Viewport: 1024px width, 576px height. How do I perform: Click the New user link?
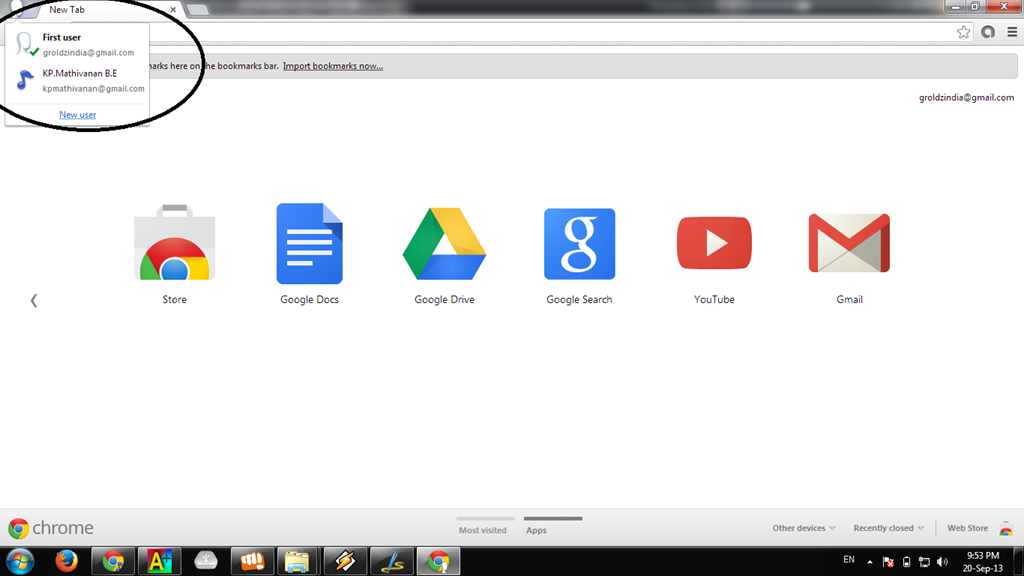pos(78,114)
